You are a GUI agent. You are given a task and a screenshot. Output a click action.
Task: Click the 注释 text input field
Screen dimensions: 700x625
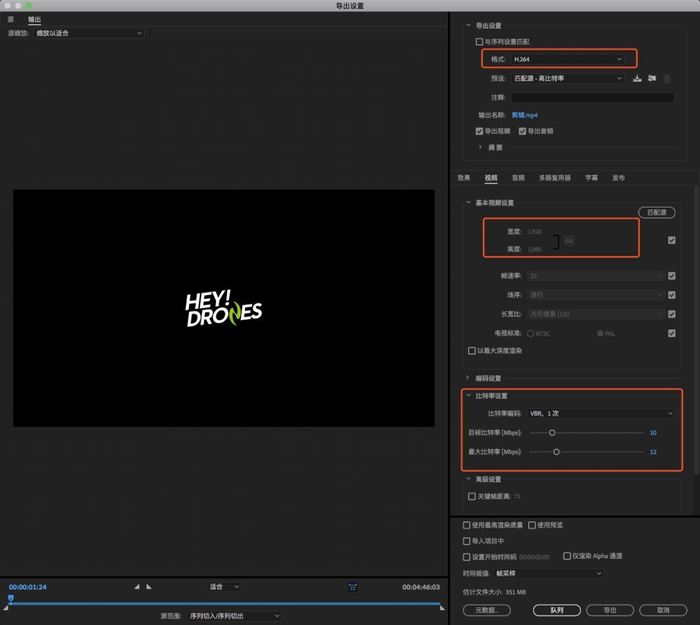pyautogui.click(x=592, y=97)
